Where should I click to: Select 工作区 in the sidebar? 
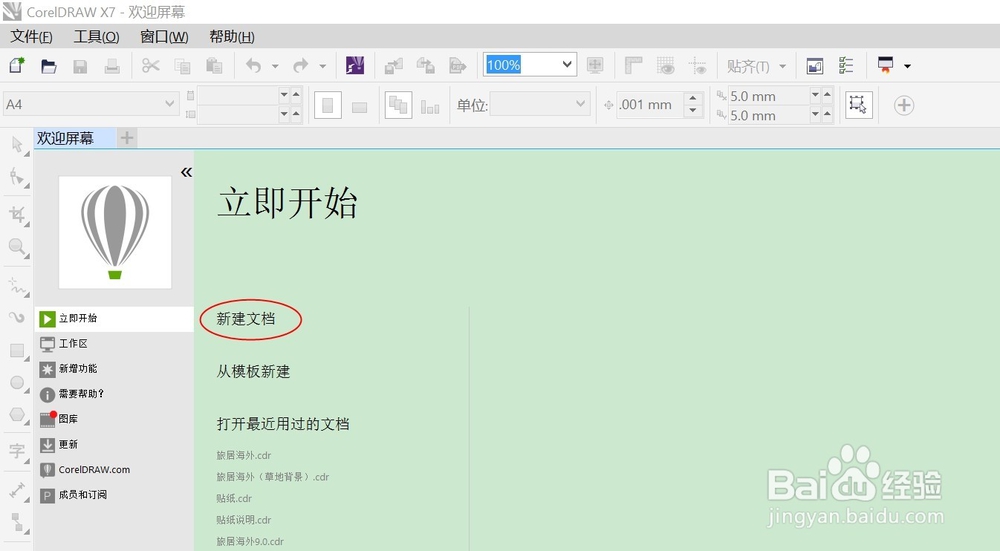(x=114, y=344)
